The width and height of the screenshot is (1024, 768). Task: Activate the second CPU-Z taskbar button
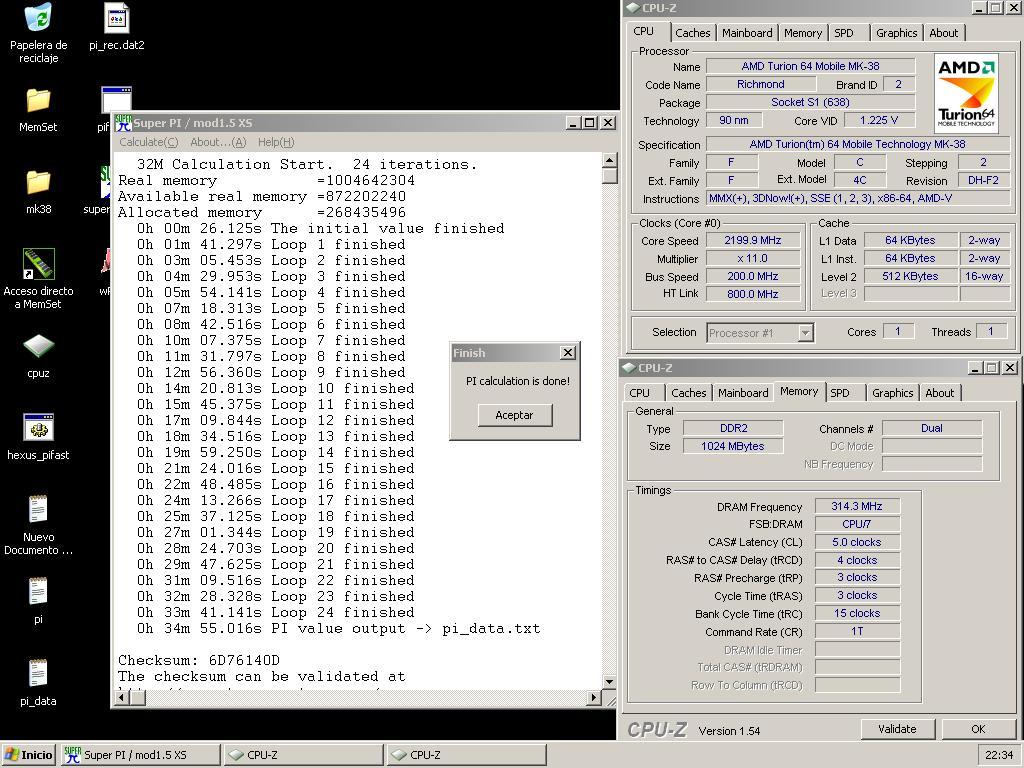click(467, 755)
